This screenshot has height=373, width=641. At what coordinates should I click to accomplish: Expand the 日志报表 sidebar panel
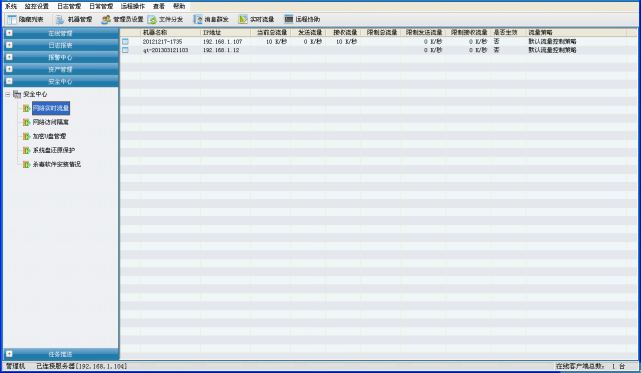point(61,45)
